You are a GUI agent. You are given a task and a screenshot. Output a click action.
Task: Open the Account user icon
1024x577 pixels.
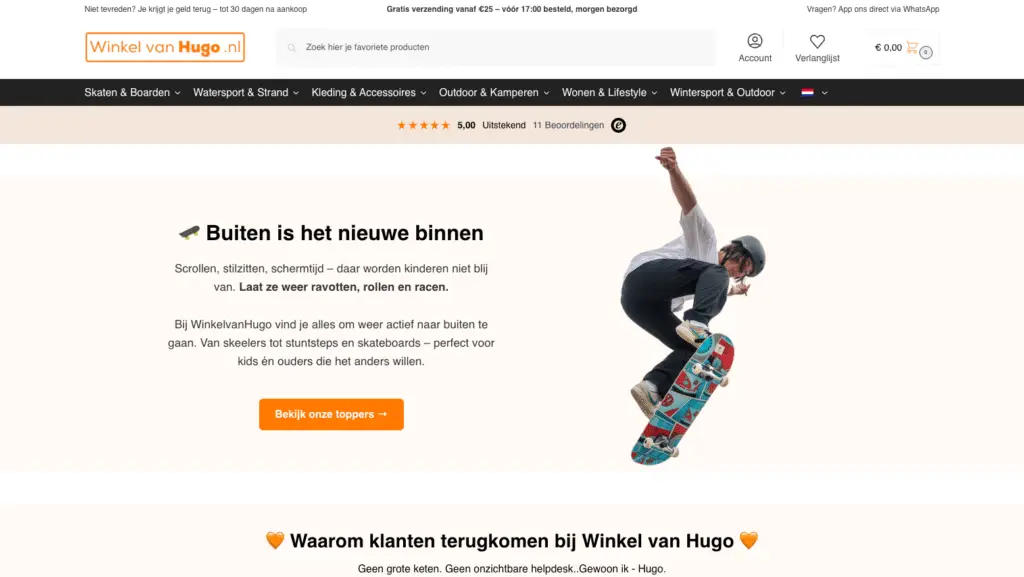click(755, 40)
